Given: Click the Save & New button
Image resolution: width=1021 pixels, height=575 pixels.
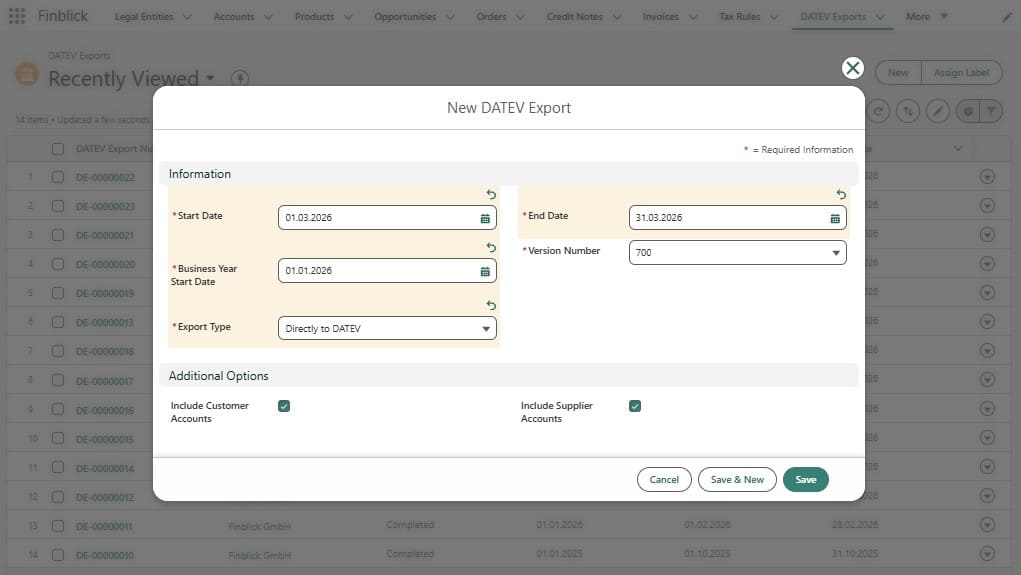Looking at the screenshot, I should pos(737,479).
